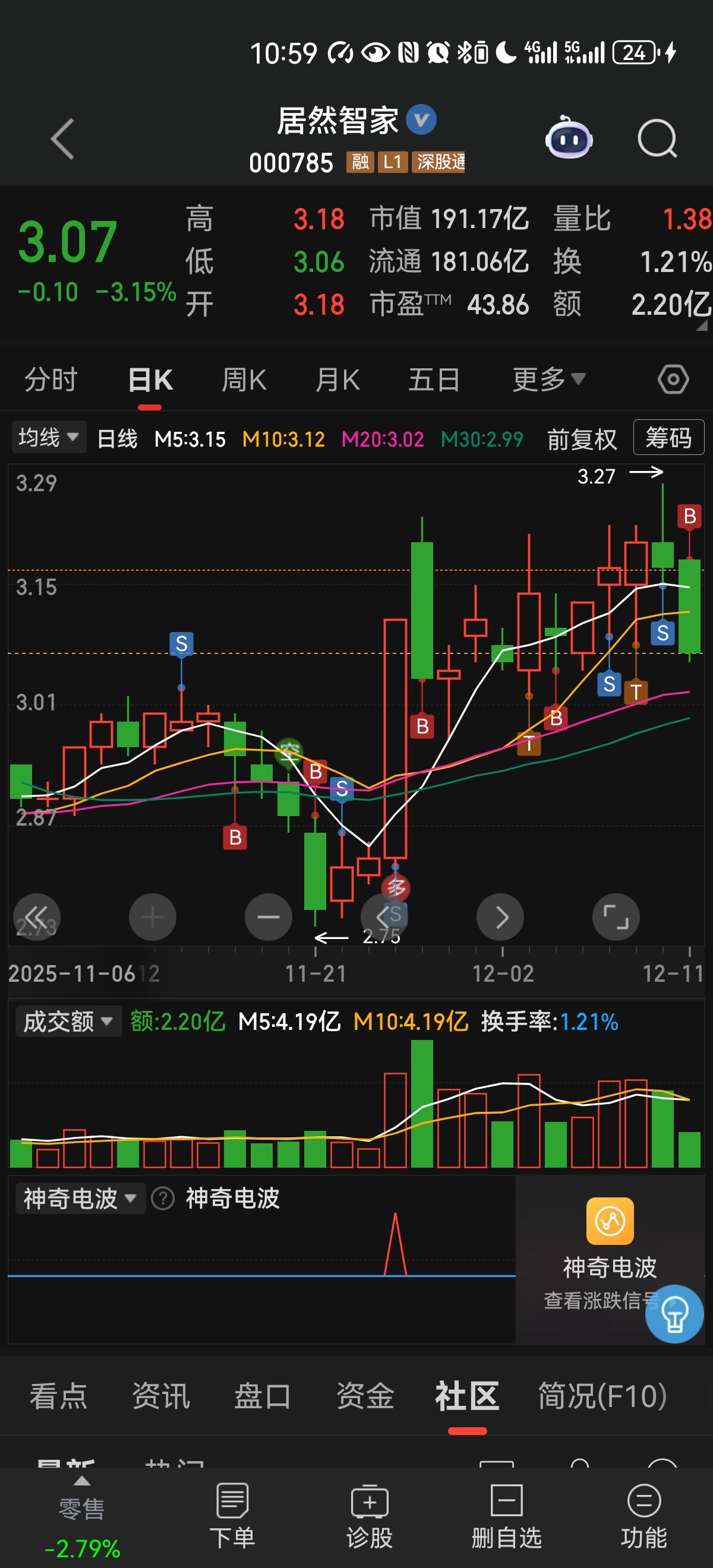The width and height of the screenshot is (713, 1568).
Task: Switch to 分时 chart tab
Action: pyautogui.click(x=51, y=380)
